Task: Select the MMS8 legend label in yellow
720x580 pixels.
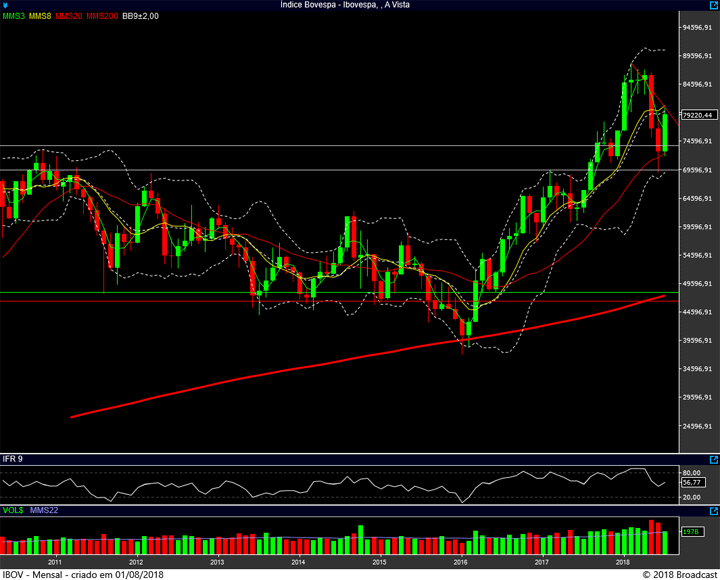Action: point(41,17)
